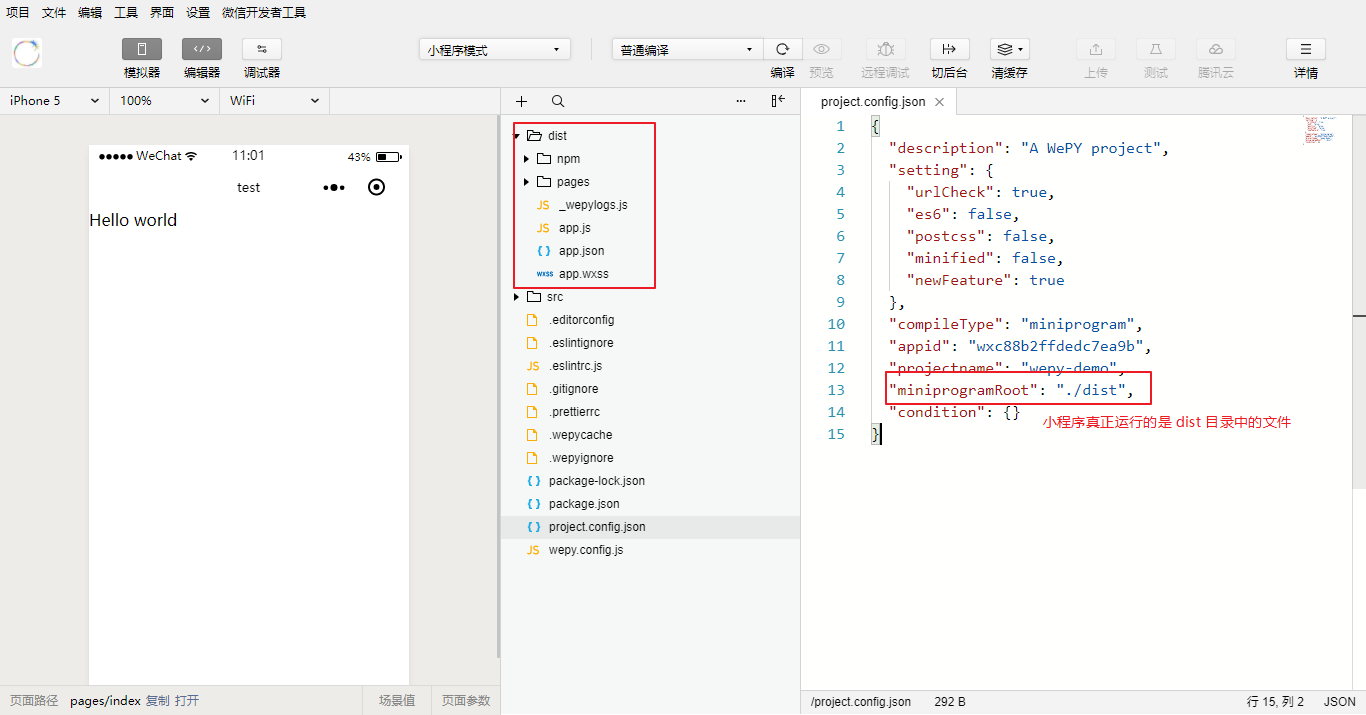This screenshot has height=715, width=1366.
Task: Click the compile refresh icon (编译)
Action: click(782, 49)
